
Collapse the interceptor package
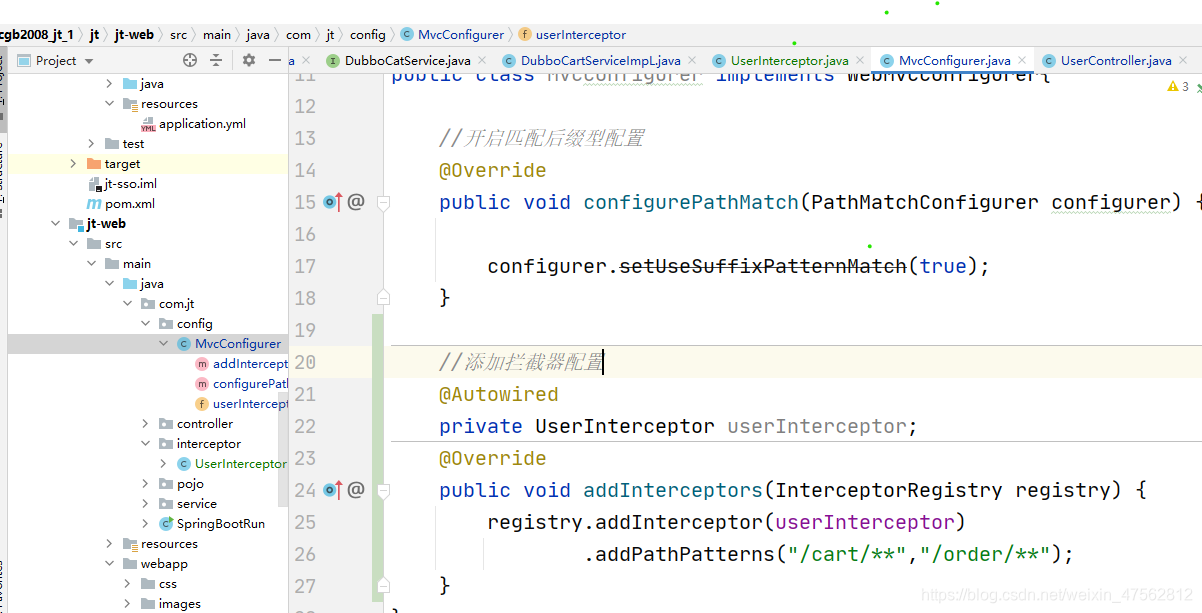click(145, 444)
